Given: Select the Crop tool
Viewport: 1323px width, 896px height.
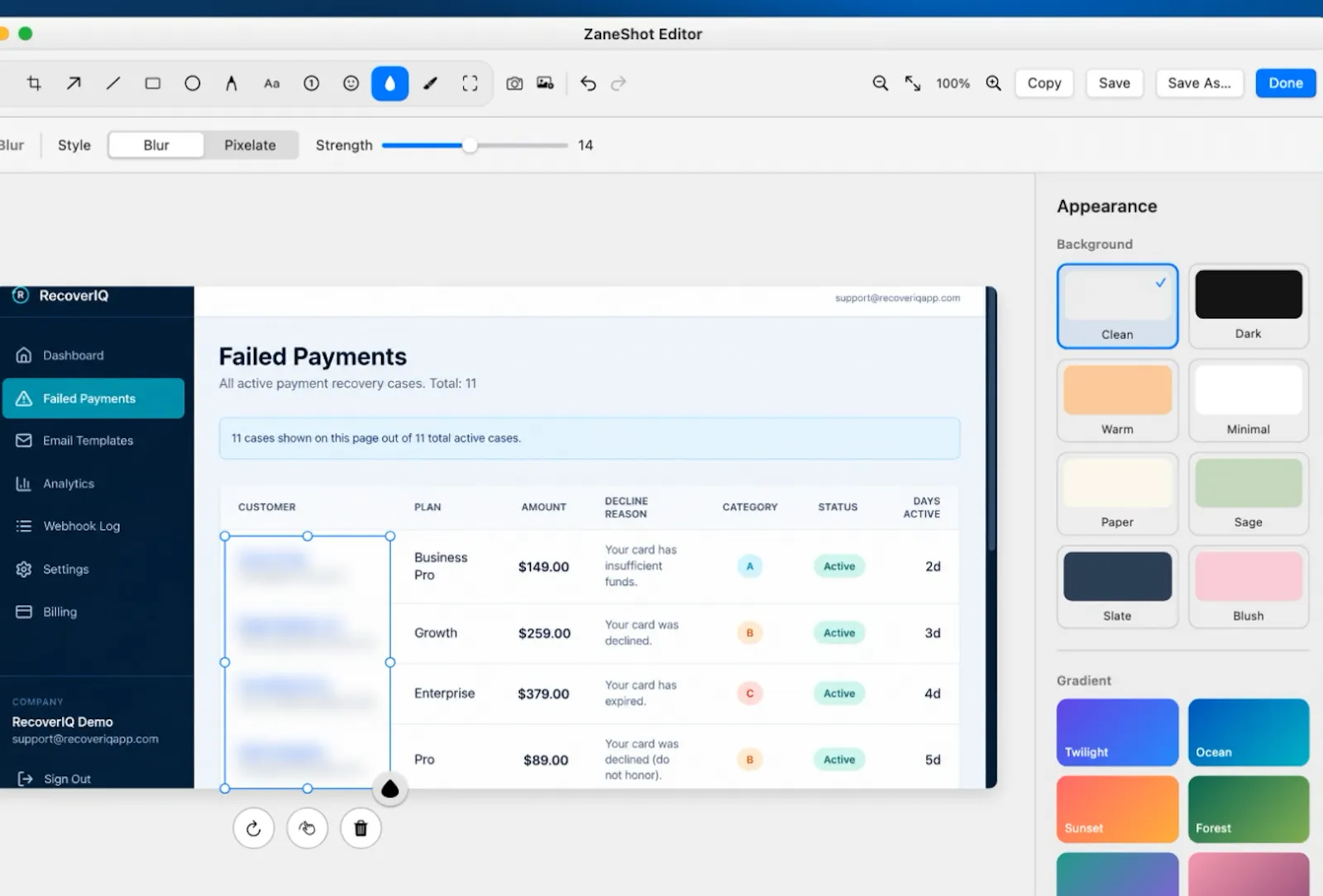Looking at the screenshot, I should 34,83.
